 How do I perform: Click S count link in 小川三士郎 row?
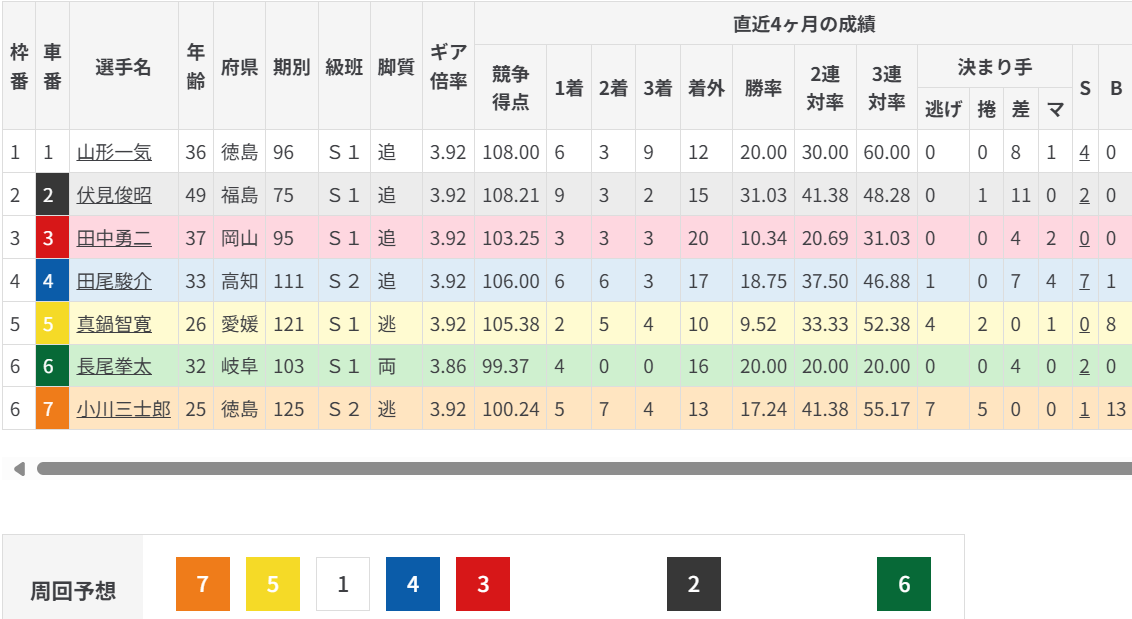tap(1084, 410)
